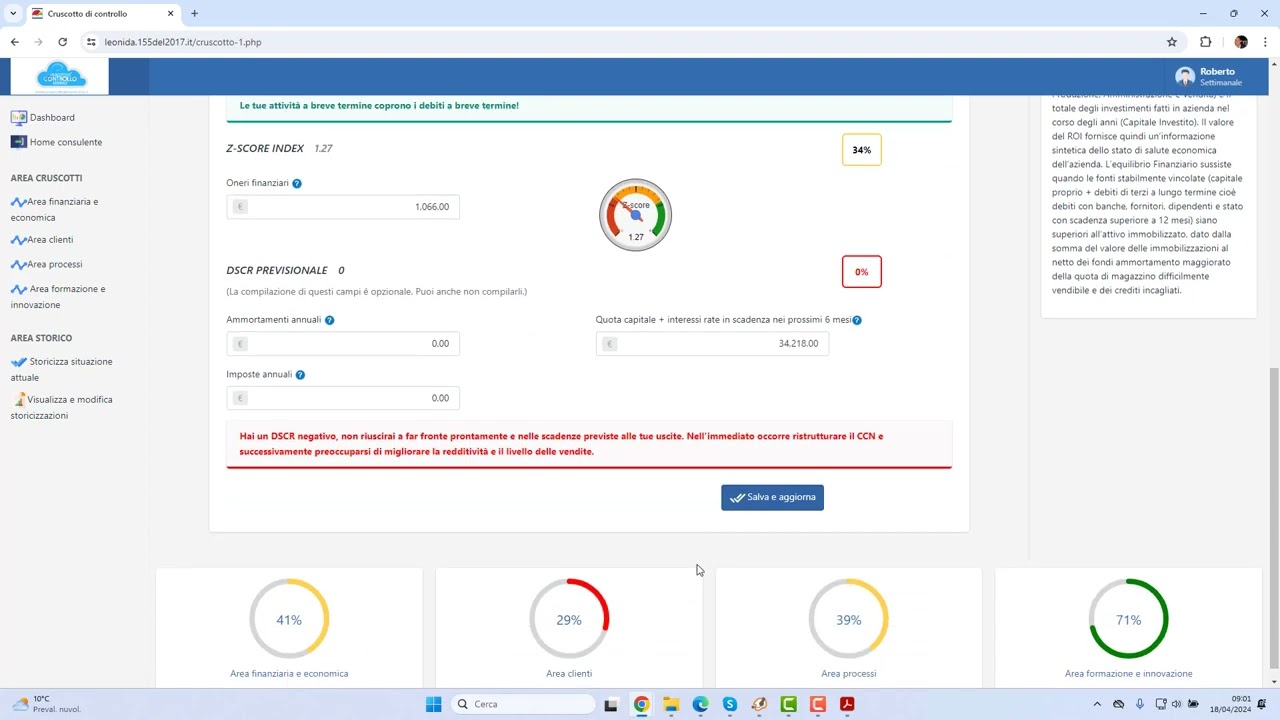Open Roberto user profile menu
Screen dimensions: 1280x720
coord(1210,77)
